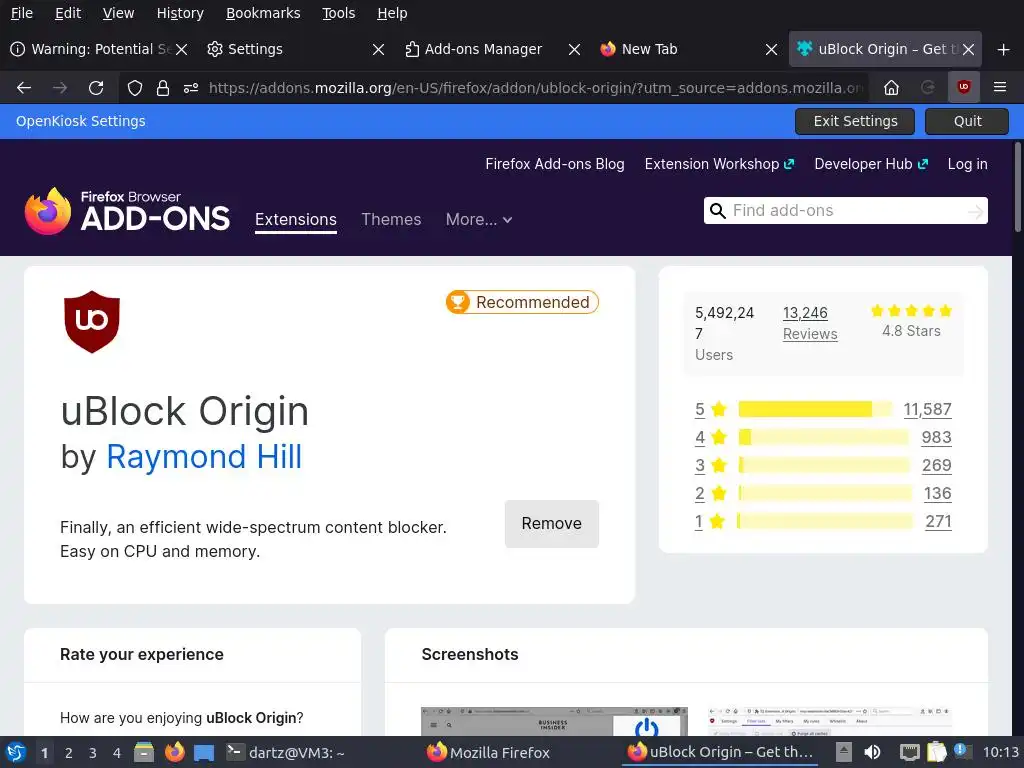Close the New Tab tab
This screenshot has width=1024, height=768.
tap(771, 50)
